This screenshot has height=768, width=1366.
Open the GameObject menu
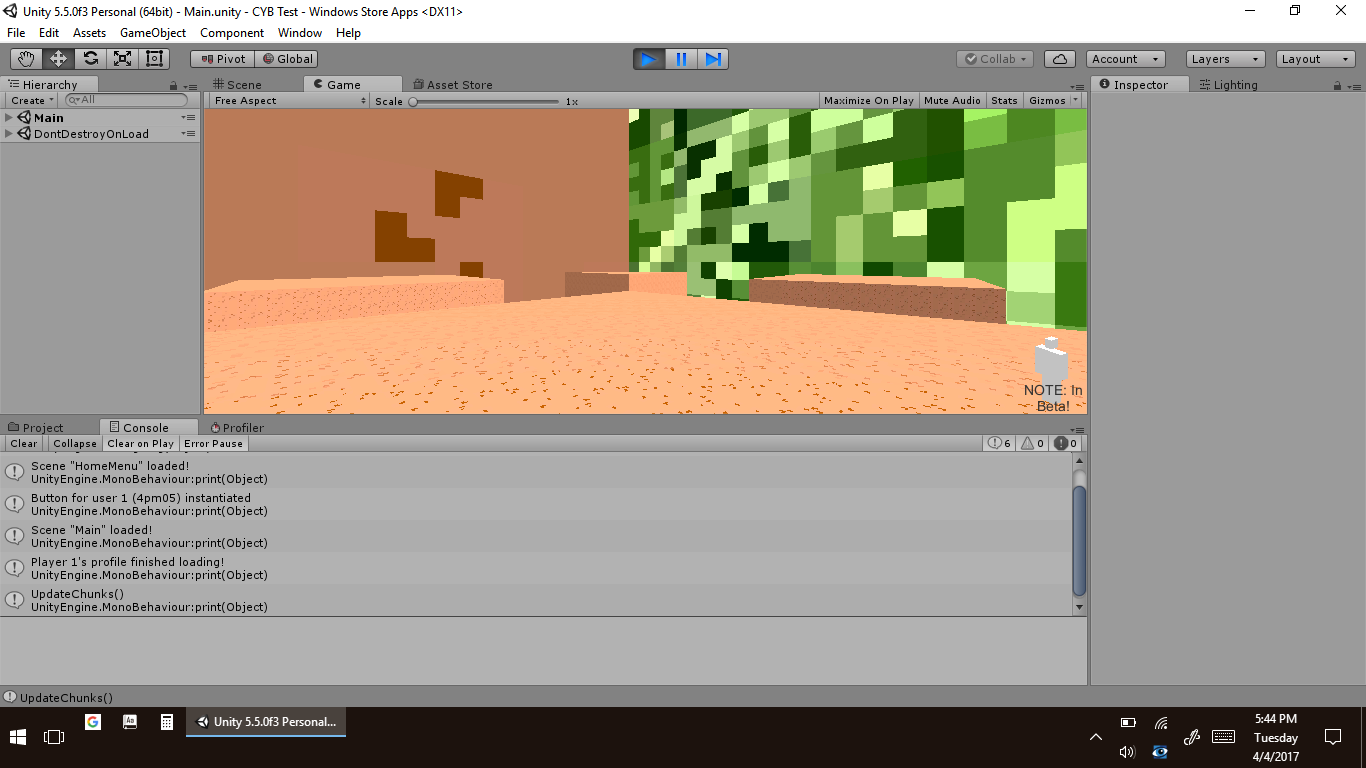tap(152, 33)
